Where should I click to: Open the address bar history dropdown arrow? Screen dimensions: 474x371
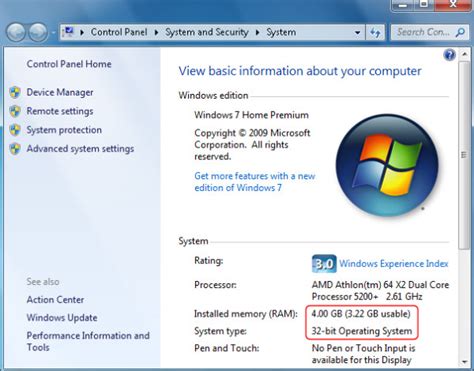point(357,33)
